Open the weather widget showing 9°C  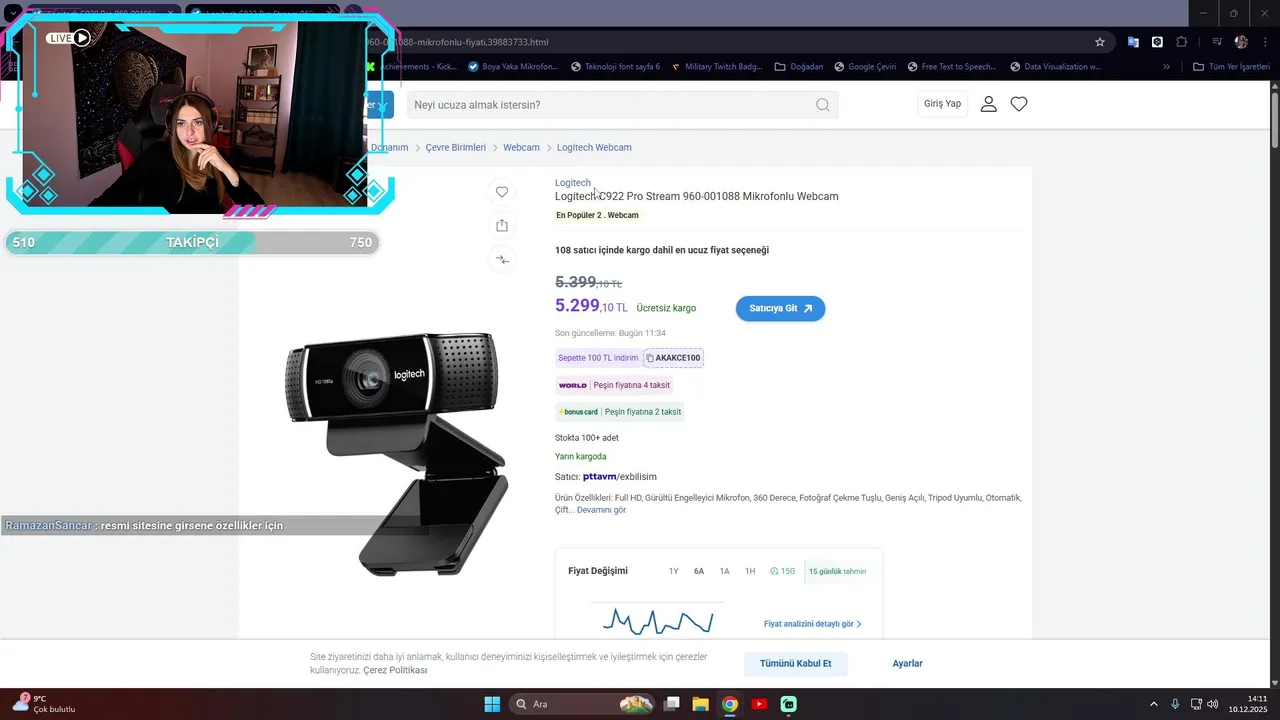[x=45, y=703]
